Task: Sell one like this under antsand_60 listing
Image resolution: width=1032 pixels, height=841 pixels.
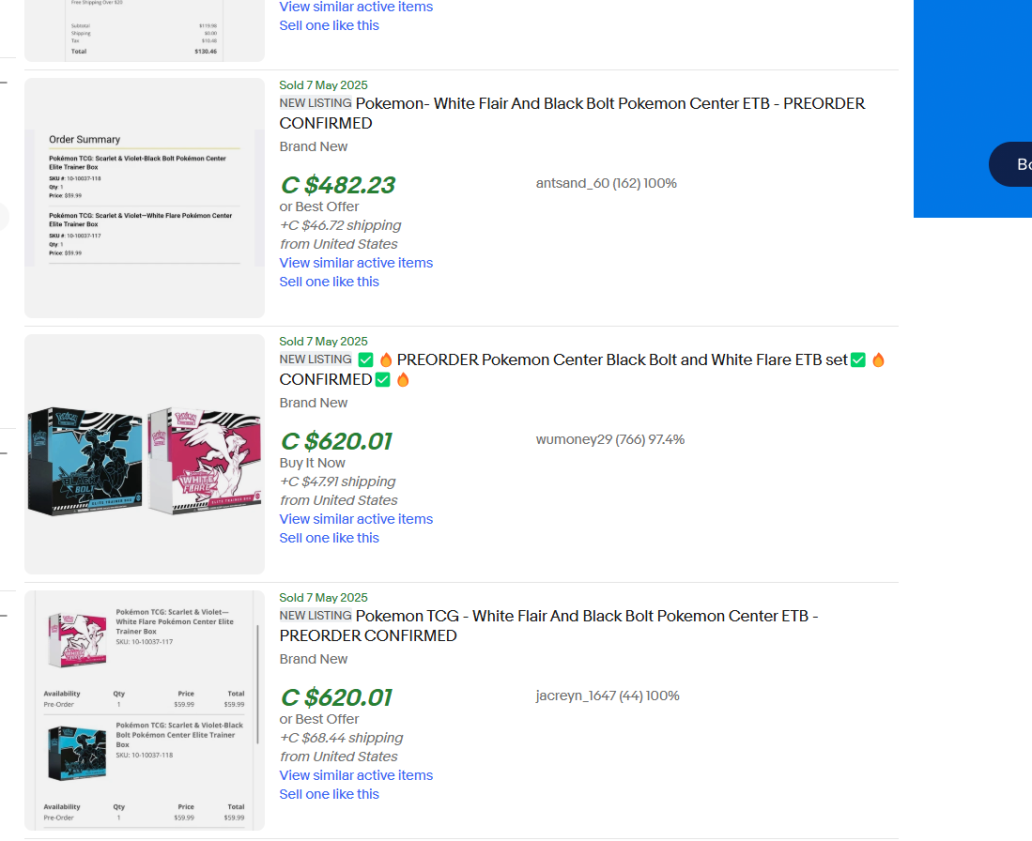Action: 329,282
